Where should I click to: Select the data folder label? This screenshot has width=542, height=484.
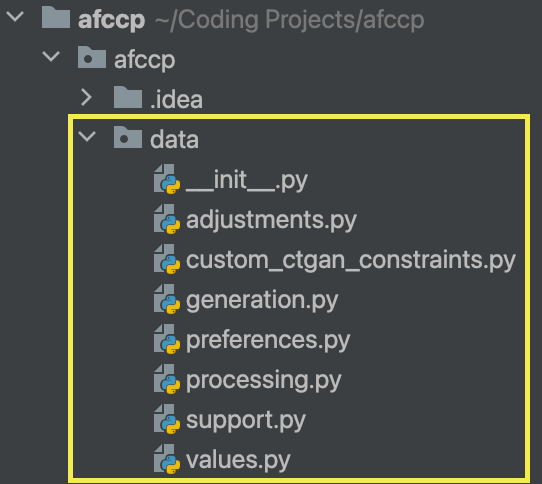(x=174, y=140)
